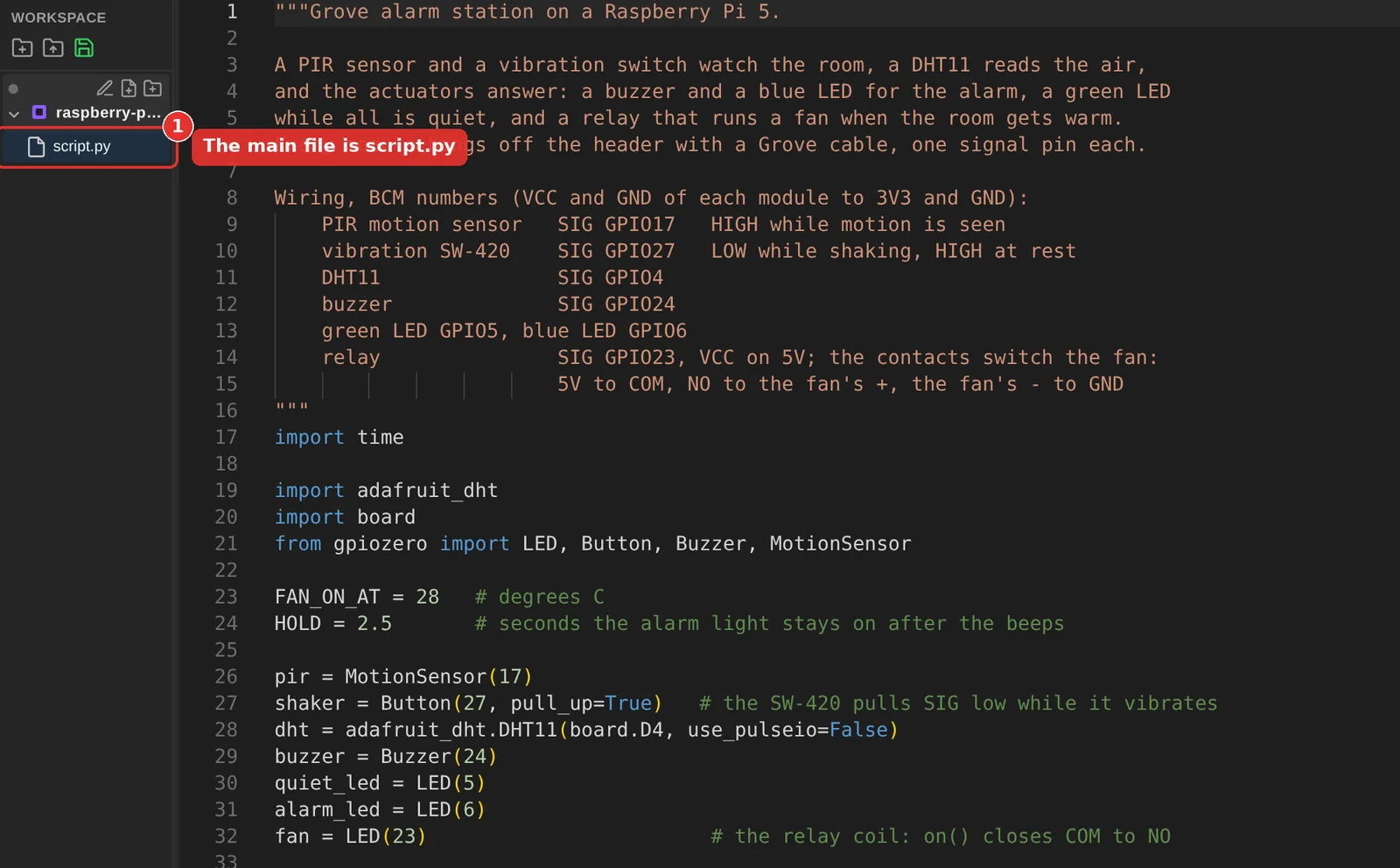Screen dimensions: 1400x868
Task: Click the FAN_ON_AT = 28 line
Action: [357, 597]
